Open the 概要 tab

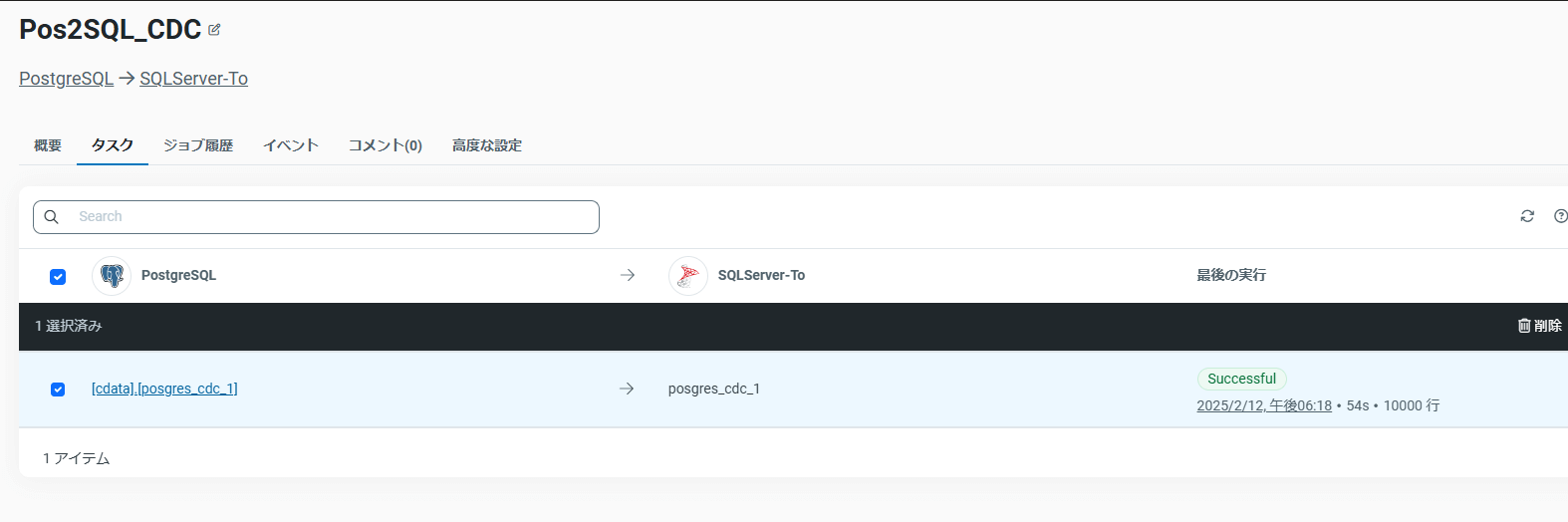coord(48,145)
